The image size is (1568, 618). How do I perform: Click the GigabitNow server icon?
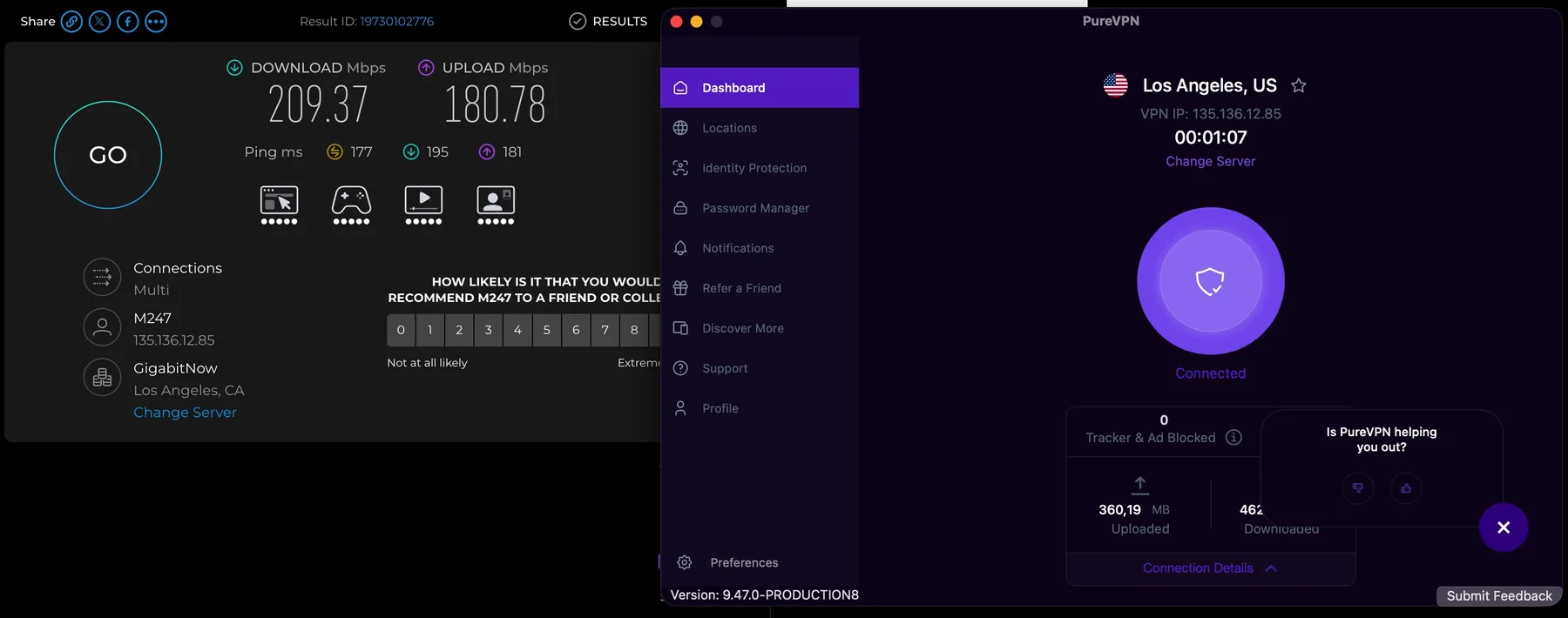click(x=102, y=378)
